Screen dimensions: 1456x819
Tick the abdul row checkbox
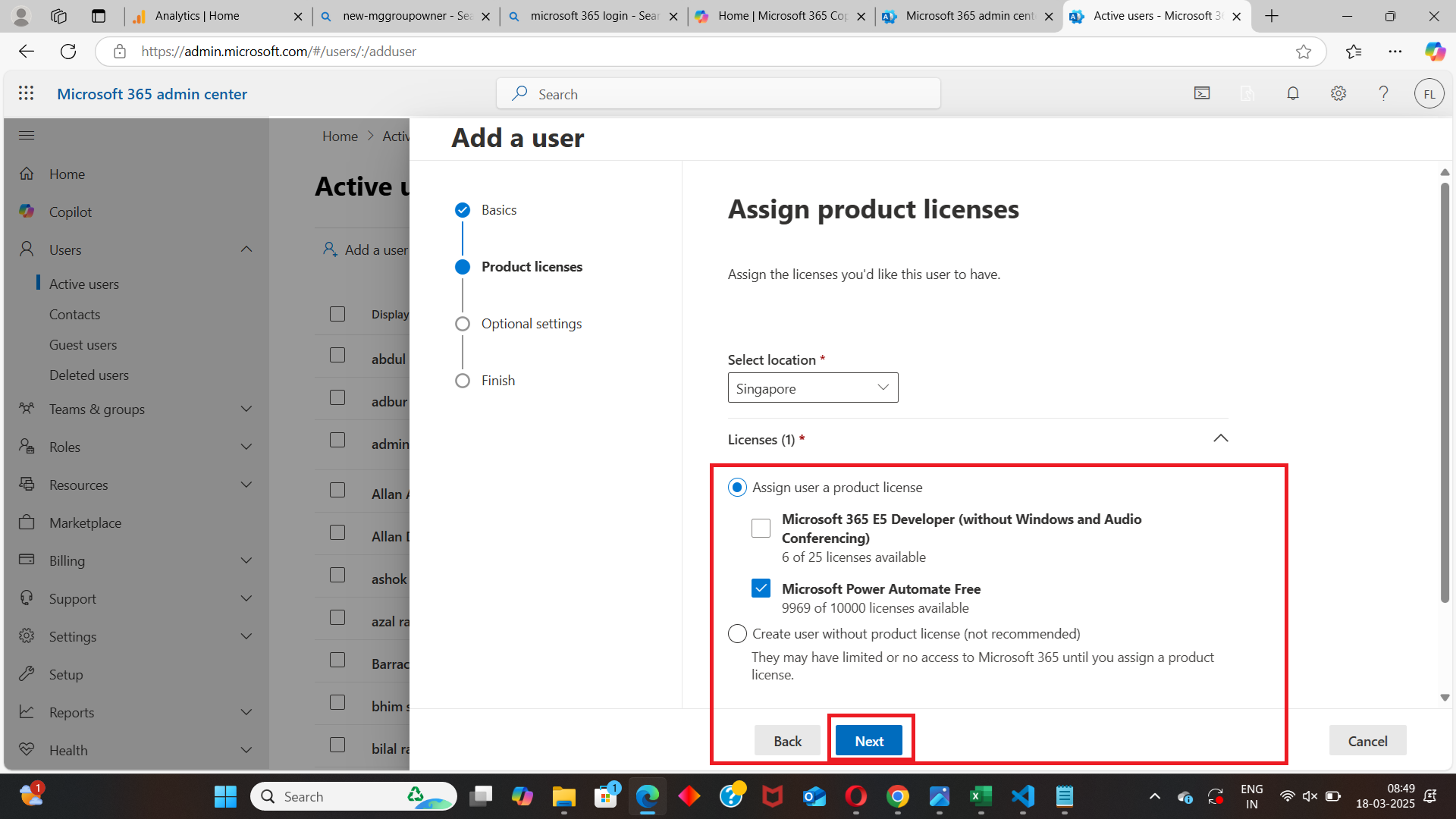coord(337,356)
